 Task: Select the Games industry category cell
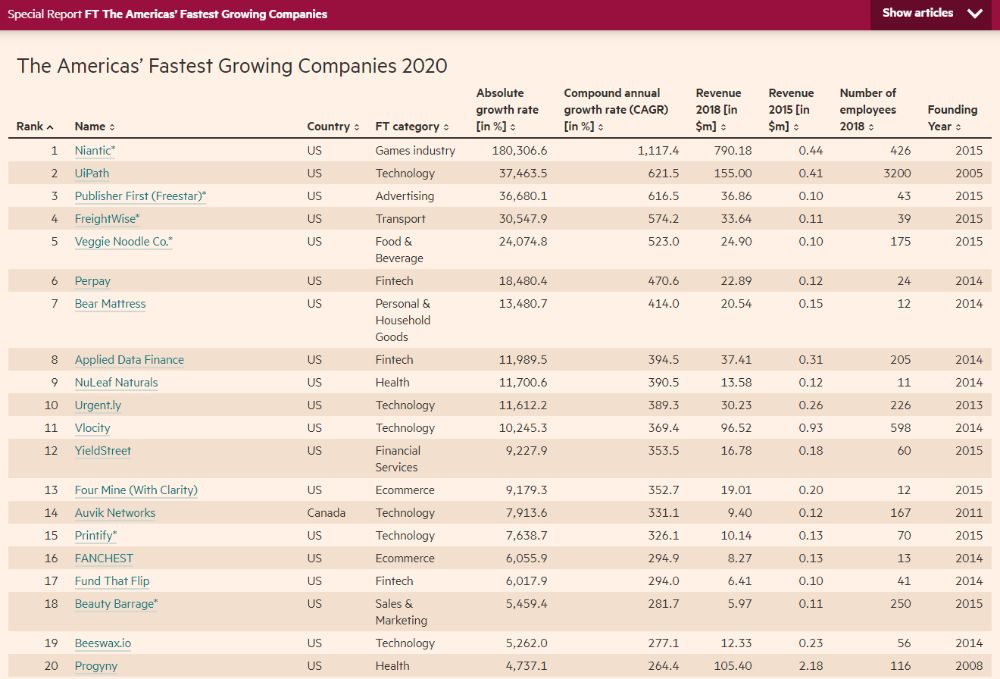[x=415, y=150]
